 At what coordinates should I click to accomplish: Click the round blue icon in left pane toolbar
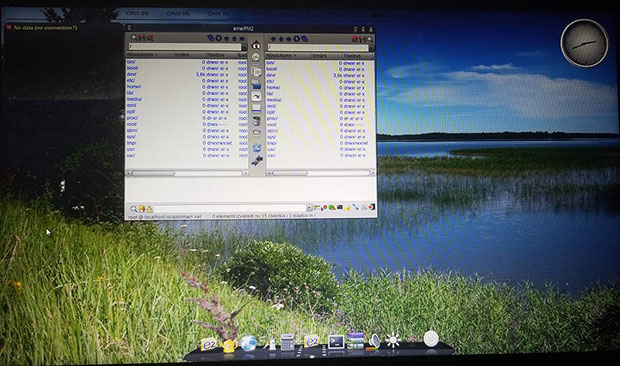coord(219,38)
